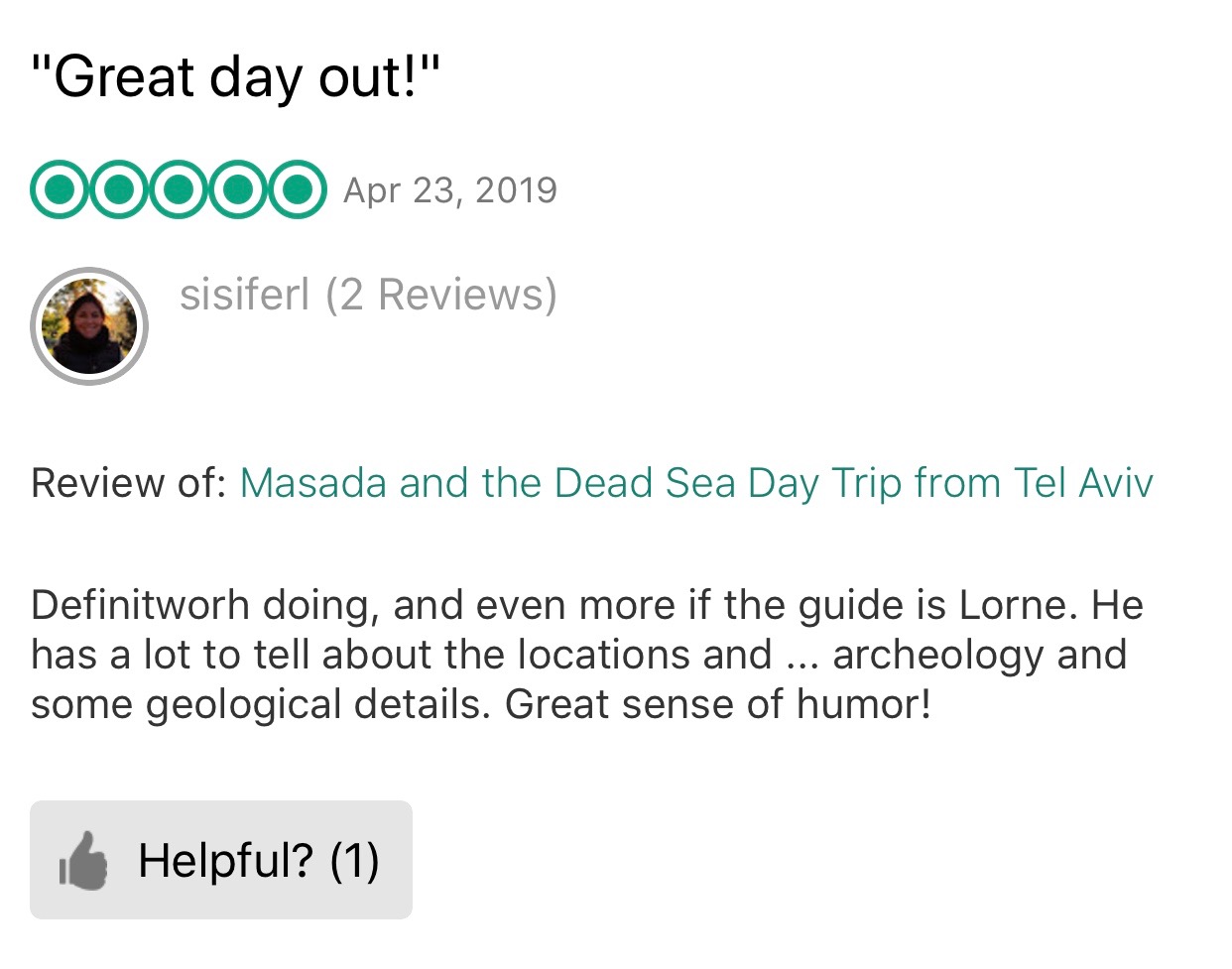Click the "Great day out!" review title

pos(235,76)
